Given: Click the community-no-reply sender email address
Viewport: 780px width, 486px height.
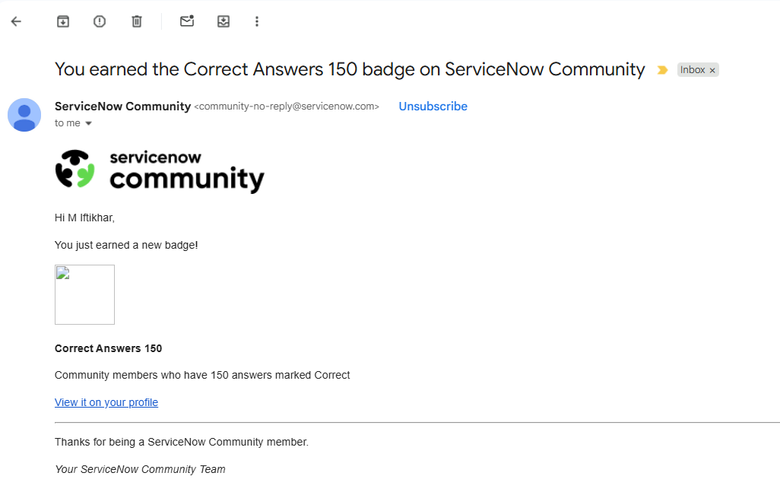Looking at the screenshot, I should 286,107.
